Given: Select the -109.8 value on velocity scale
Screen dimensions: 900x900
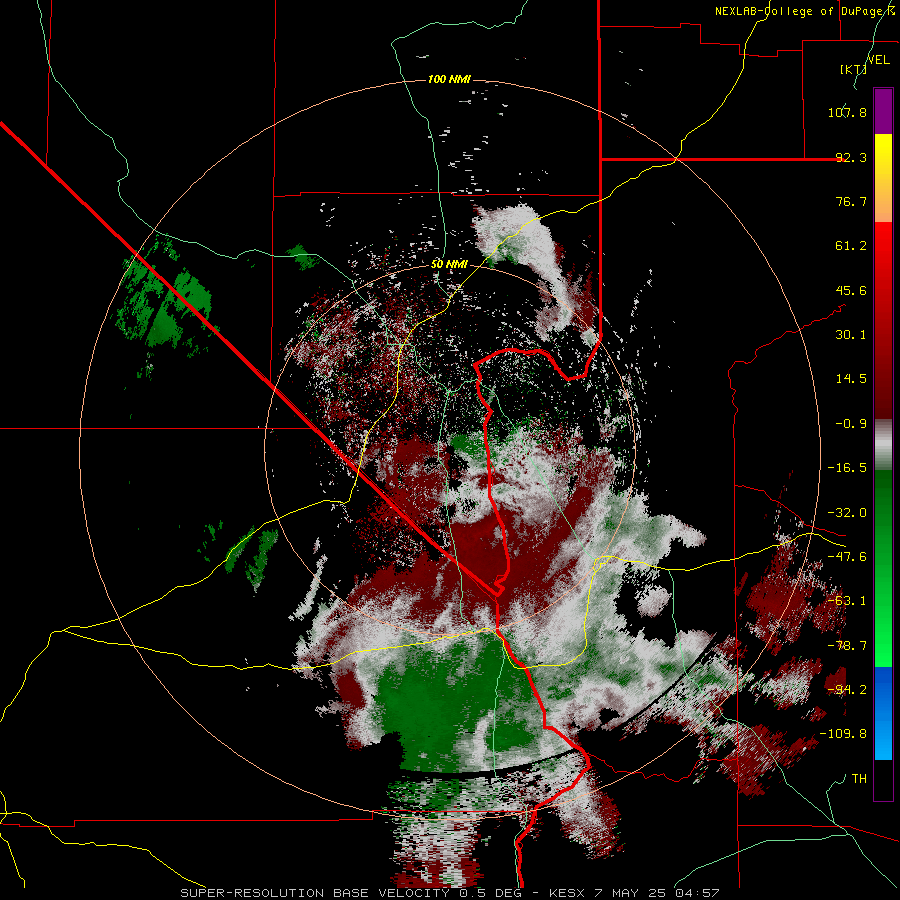Looking at the screenshot, I should point(844,734).
